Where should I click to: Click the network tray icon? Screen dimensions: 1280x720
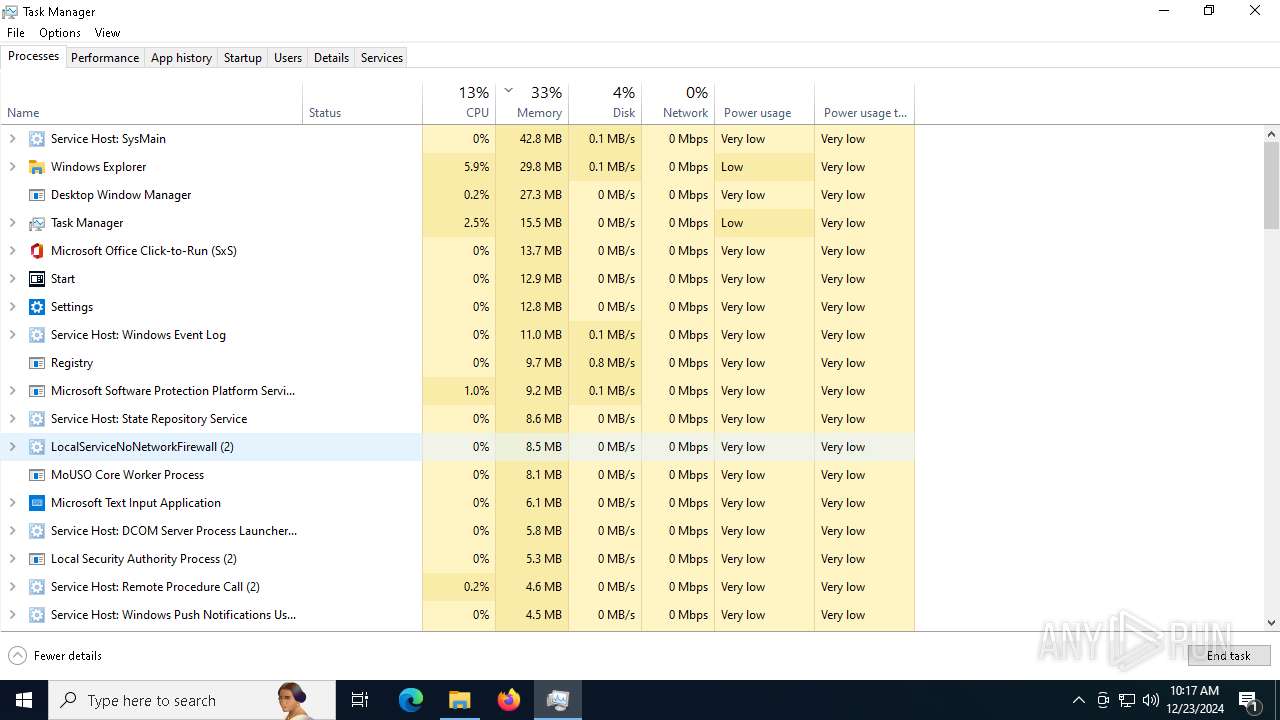pos(1127,700)
